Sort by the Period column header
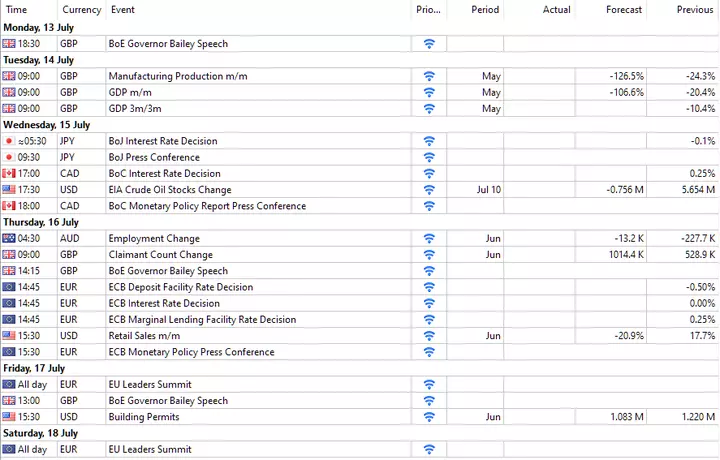 pyautogui.click(x=485, y=10)
